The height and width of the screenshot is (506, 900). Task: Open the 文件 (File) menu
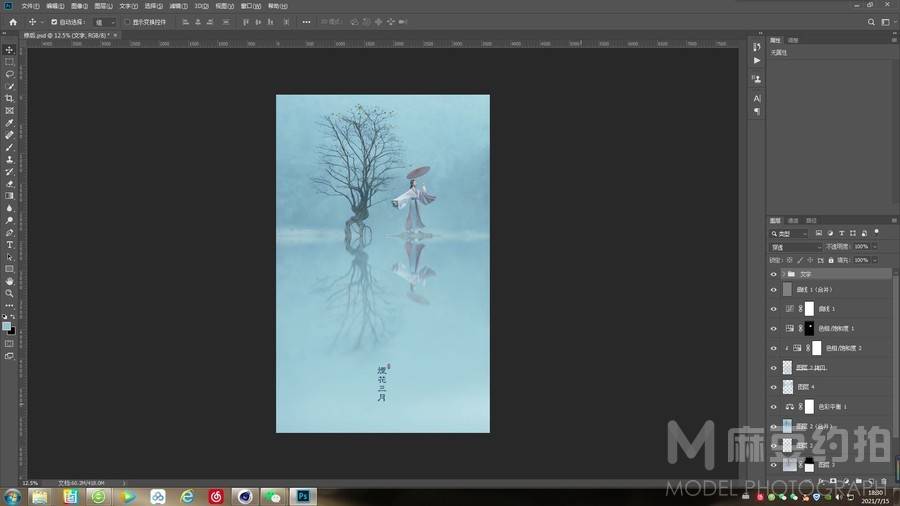tap(30, 6)
